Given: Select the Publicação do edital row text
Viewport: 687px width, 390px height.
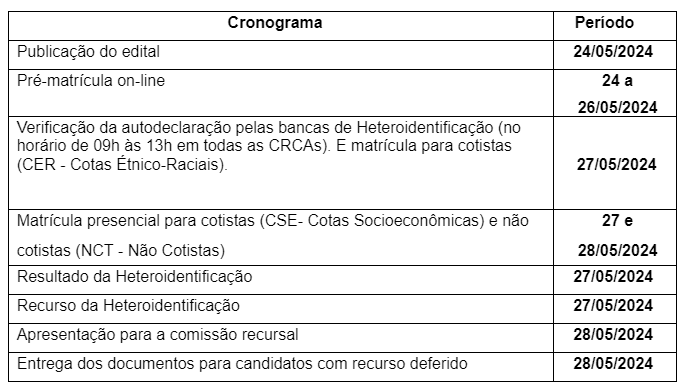Looking at the screenshot, I should [88, 52].
